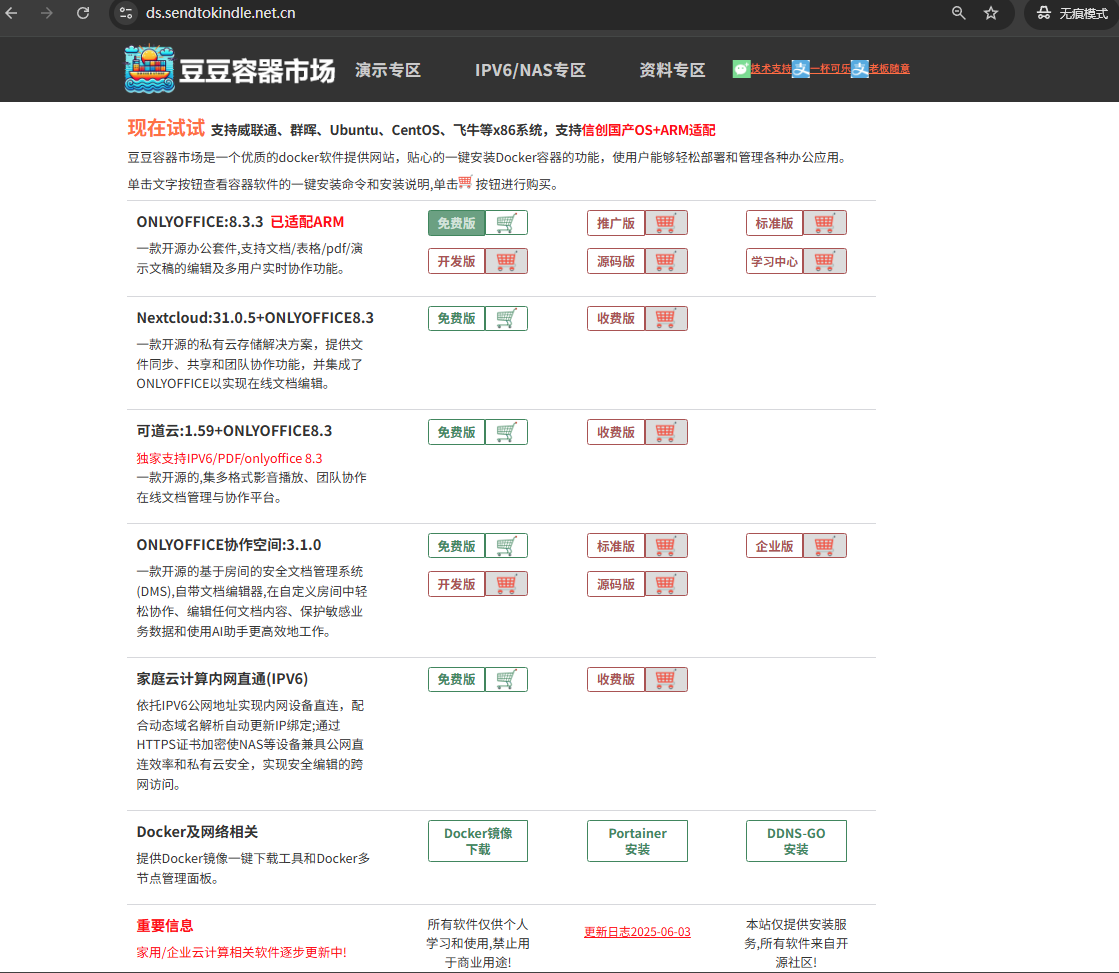Click the 推广版 button
The height and width of the screenshot is (973, 1119).
pos(616,223)
